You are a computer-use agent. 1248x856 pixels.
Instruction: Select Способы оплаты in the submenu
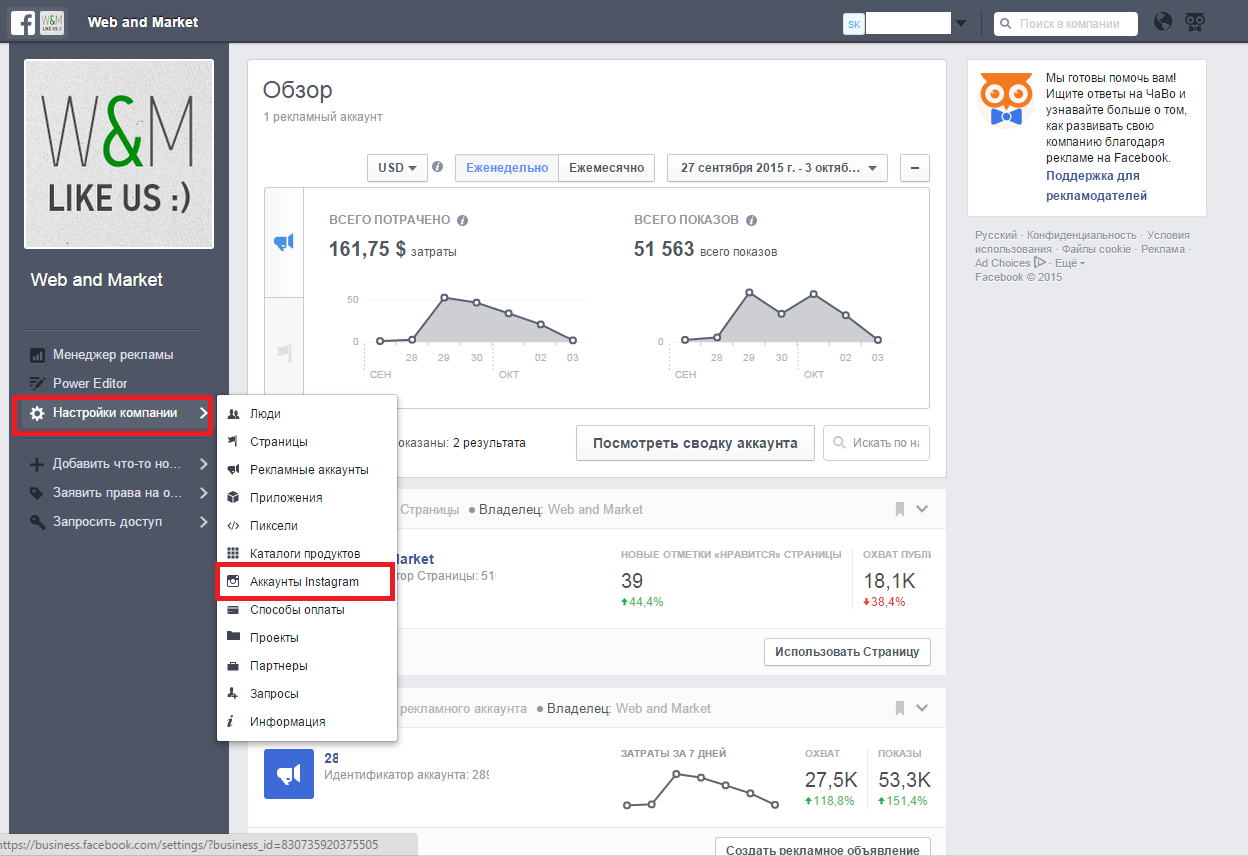coord(307,609)
